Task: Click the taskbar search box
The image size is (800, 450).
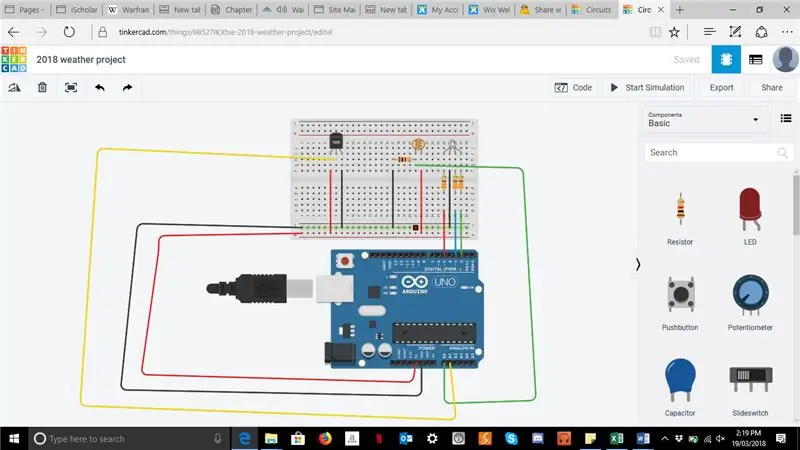Action: (x=129, y=439)
